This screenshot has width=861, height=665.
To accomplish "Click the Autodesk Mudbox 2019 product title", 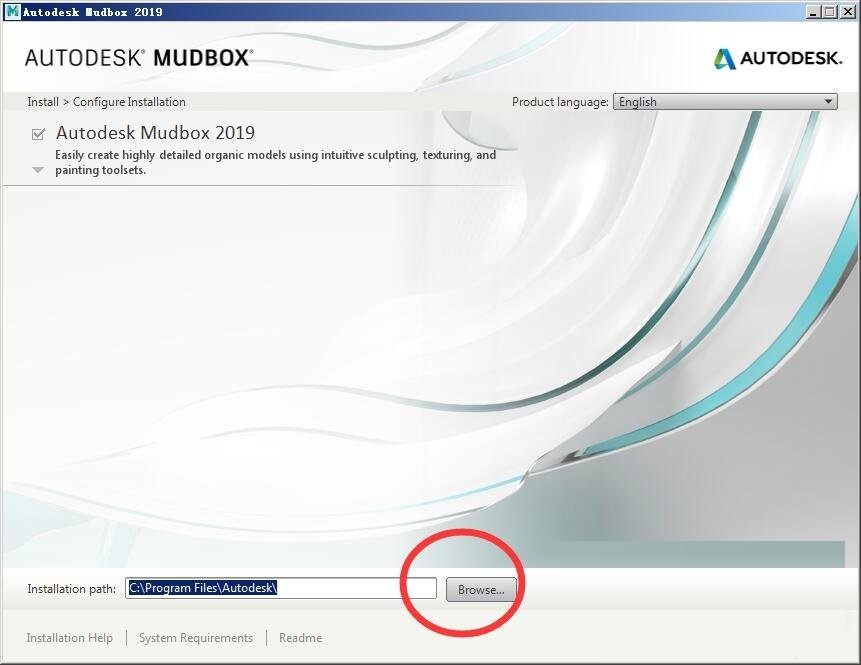I will (155, 132).
